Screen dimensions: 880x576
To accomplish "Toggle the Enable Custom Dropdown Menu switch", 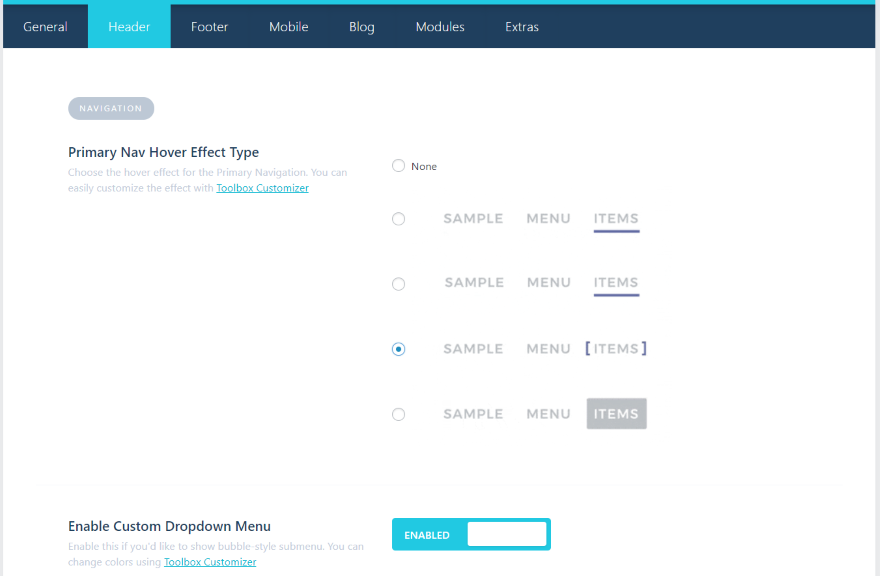I will tap(471, 534).
